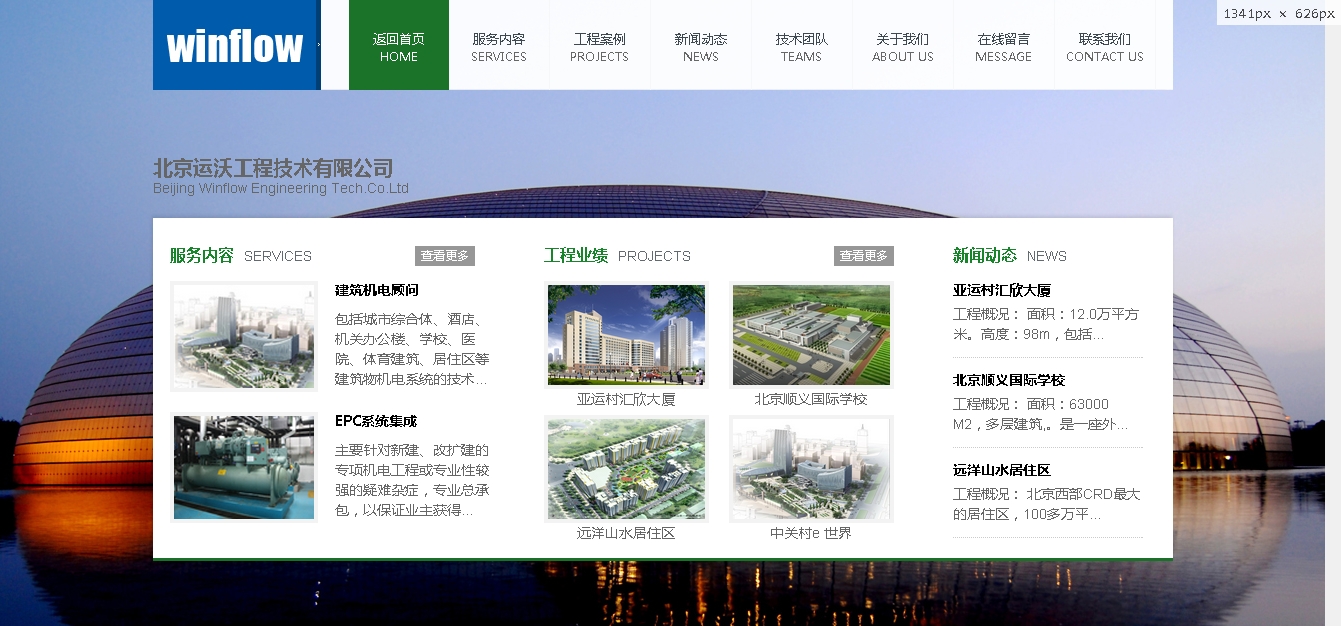Select 新闻动态 NEWS in navigation bar

701,47
